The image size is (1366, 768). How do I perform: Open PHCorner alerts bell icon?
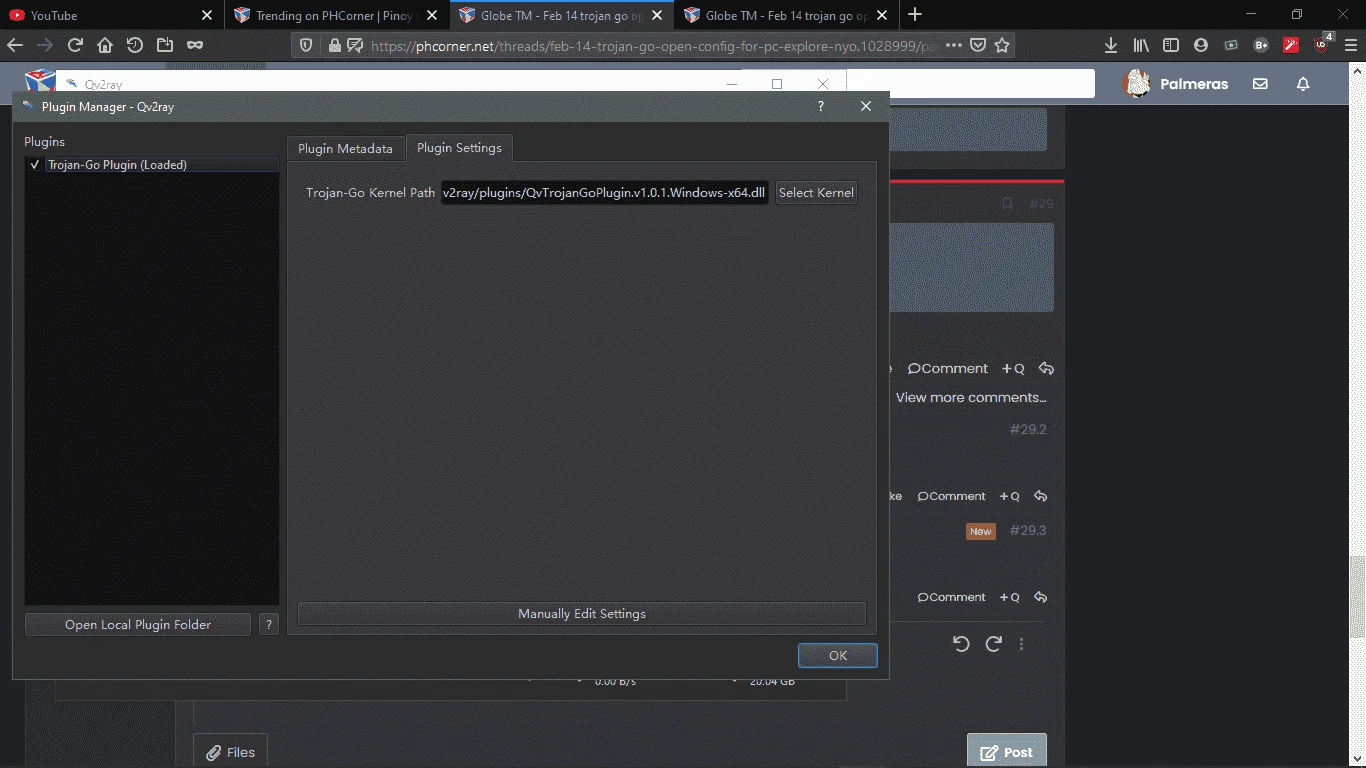[x=1303, y=84]
